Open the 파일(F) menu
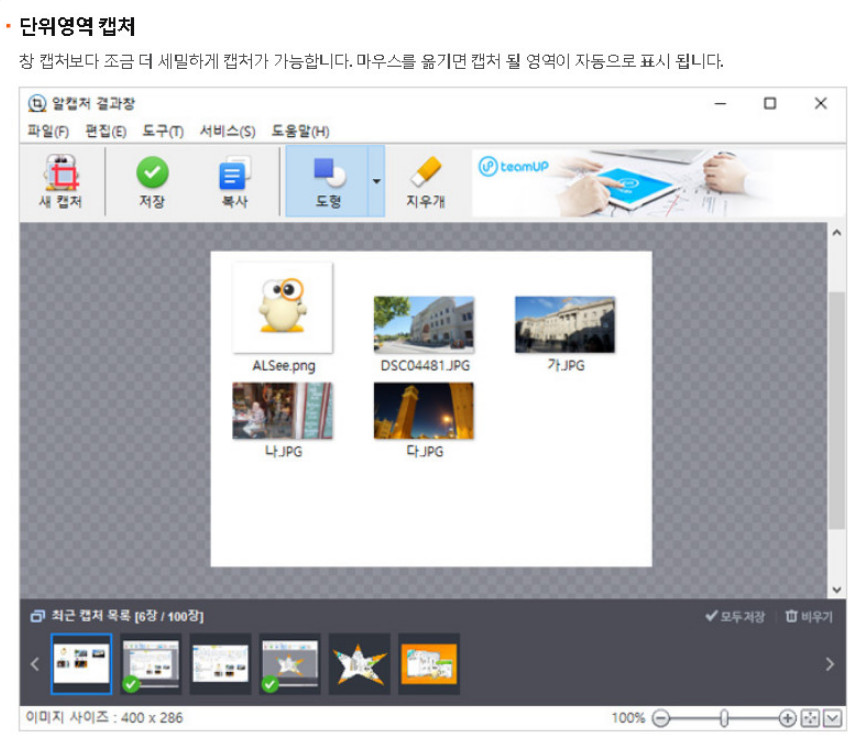 [48, 131]
